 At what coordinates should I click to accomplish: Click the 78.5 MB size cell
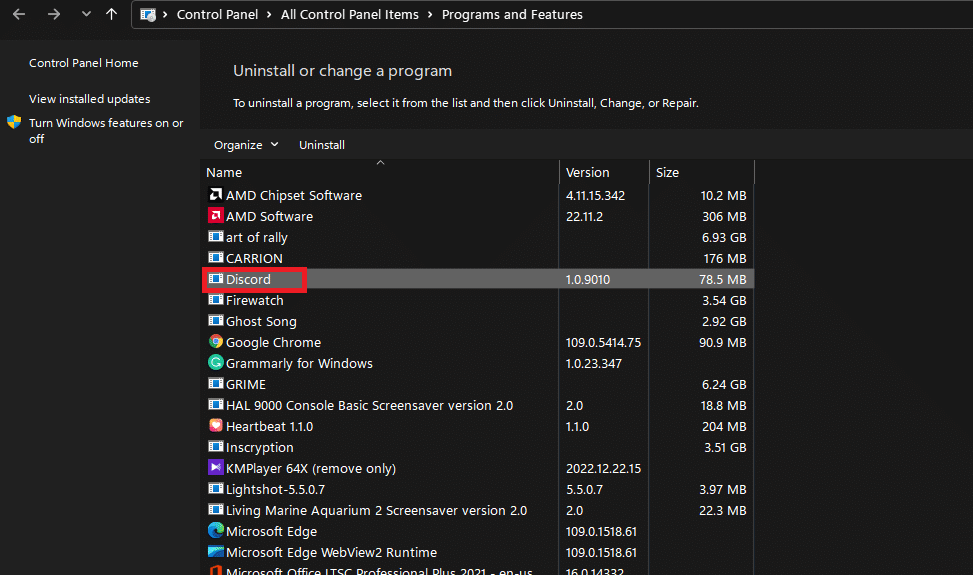[x=722, y=279]
